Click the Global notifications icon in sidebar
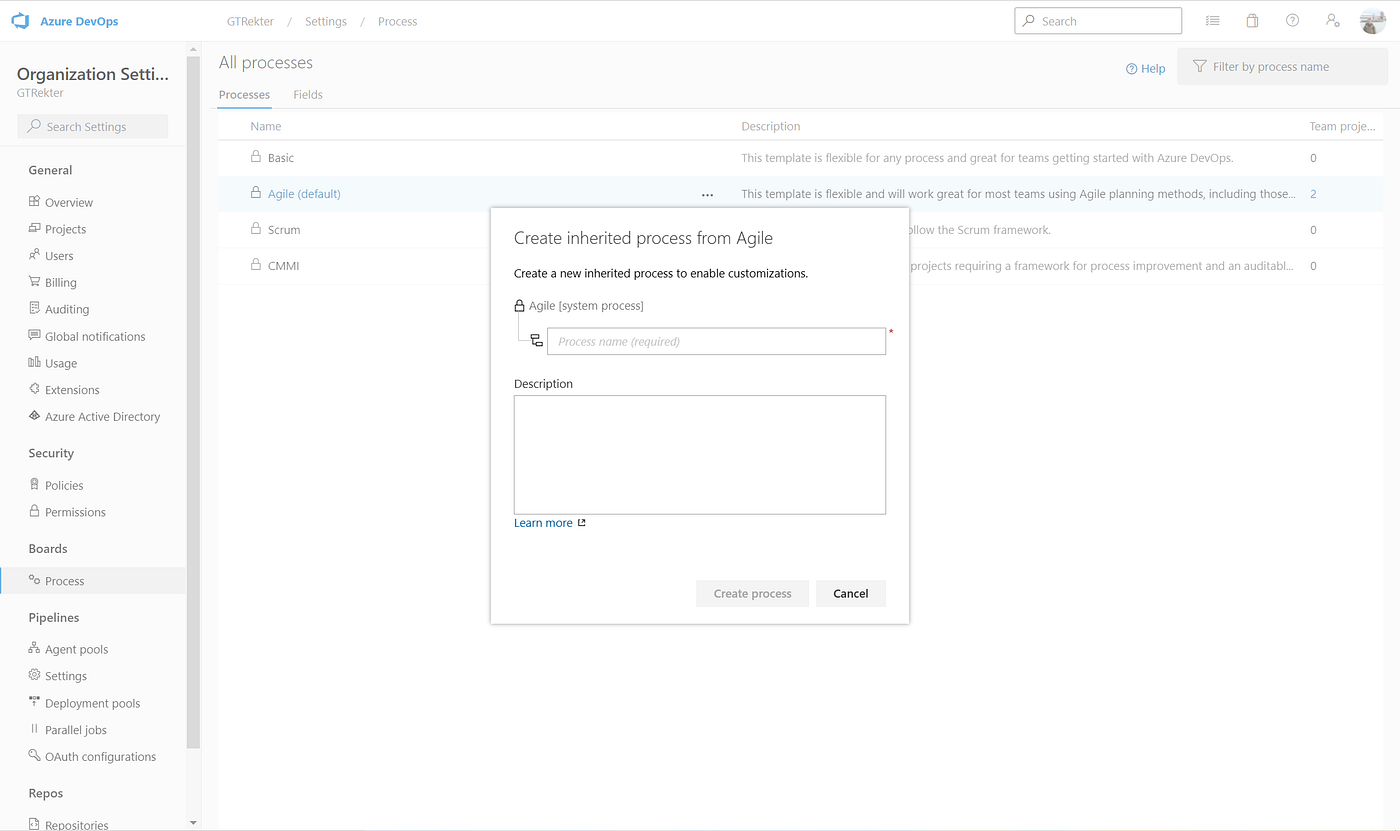Viewport: 1400px width, 831px height. point(34,335)
